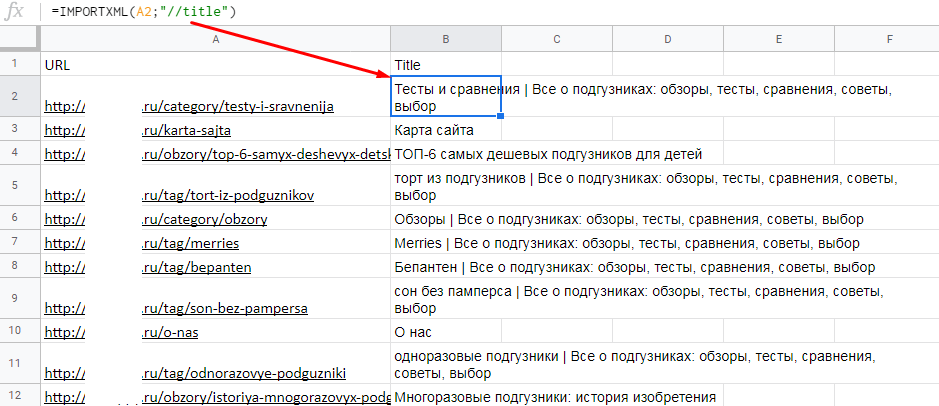Open the o-nas URL link
The image size is (939, 406).
tap(171, 332)
